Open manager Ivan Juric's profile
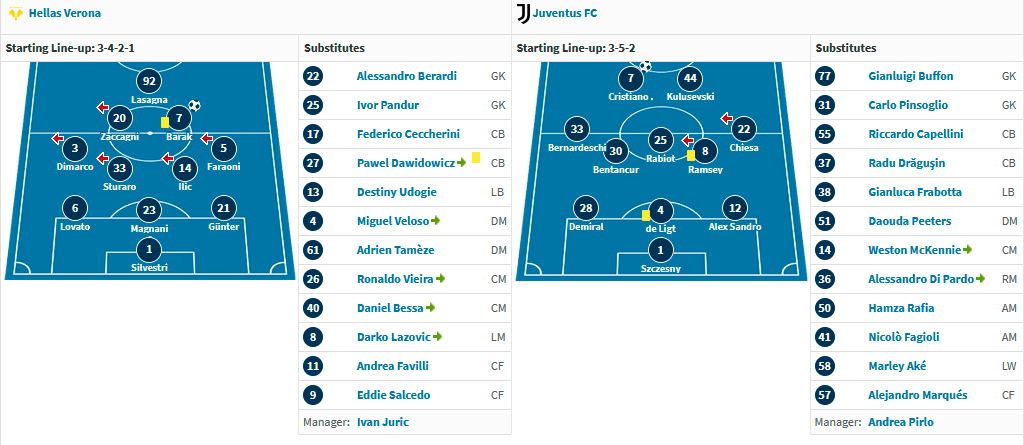 383,421
